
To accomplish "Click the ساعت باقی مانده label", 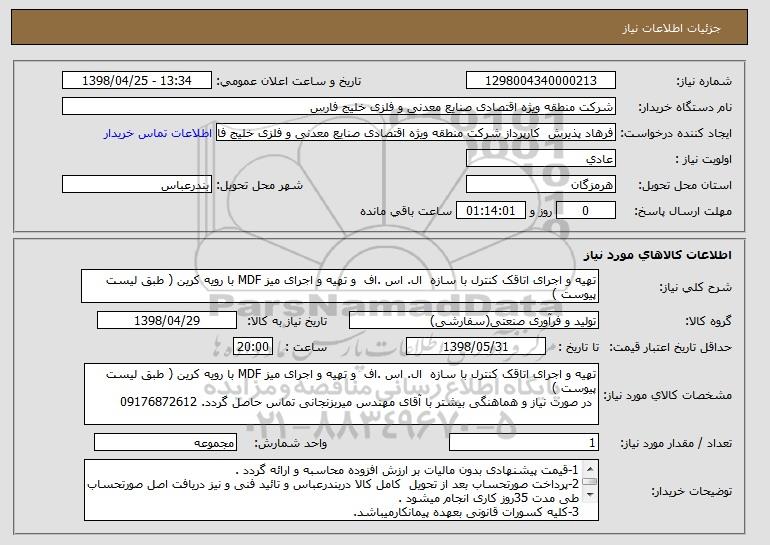I will tap(406, 211).
